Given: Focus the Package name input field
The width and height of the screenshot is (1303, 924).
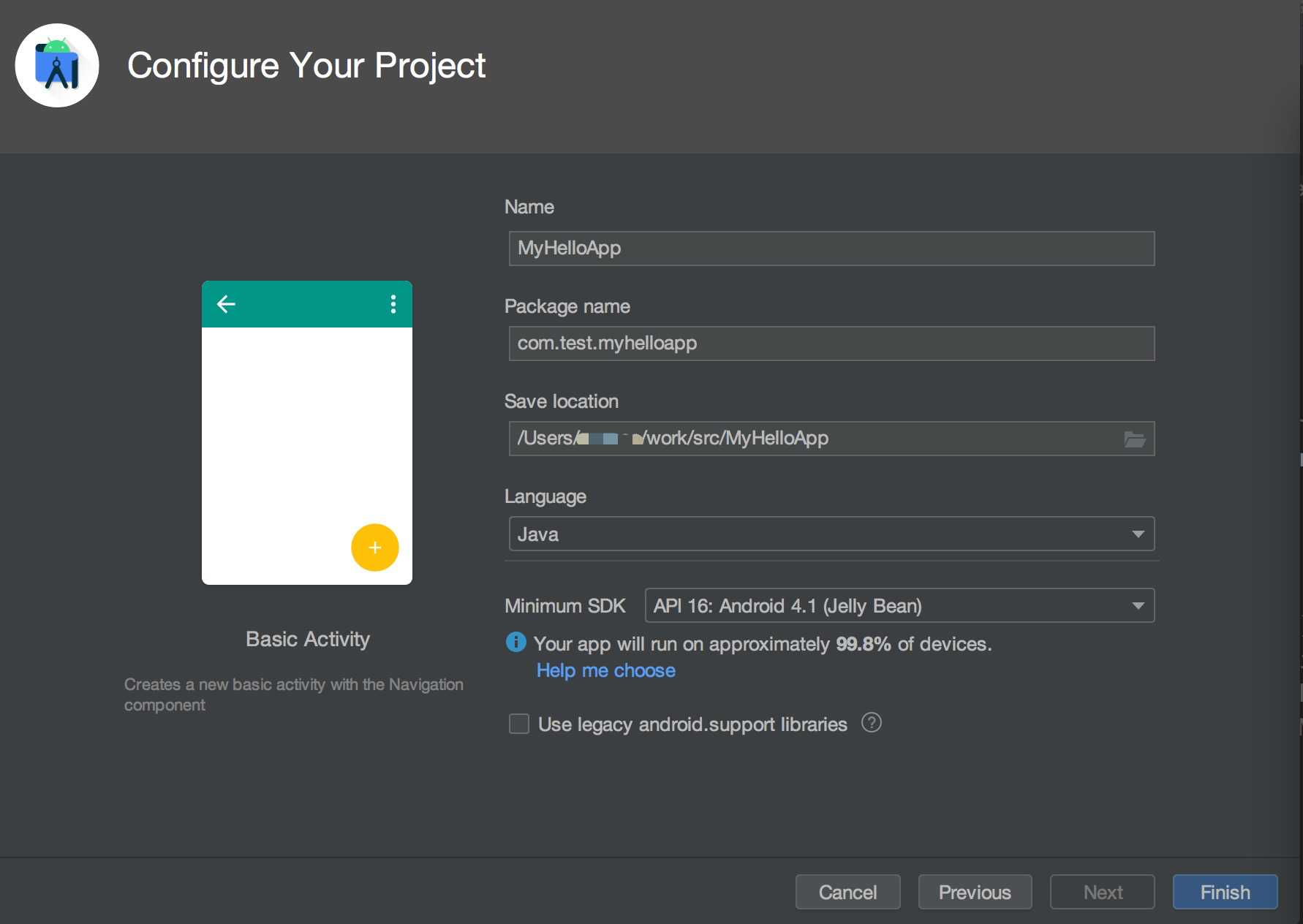Looking at the screenshot, I should (831, 344).
